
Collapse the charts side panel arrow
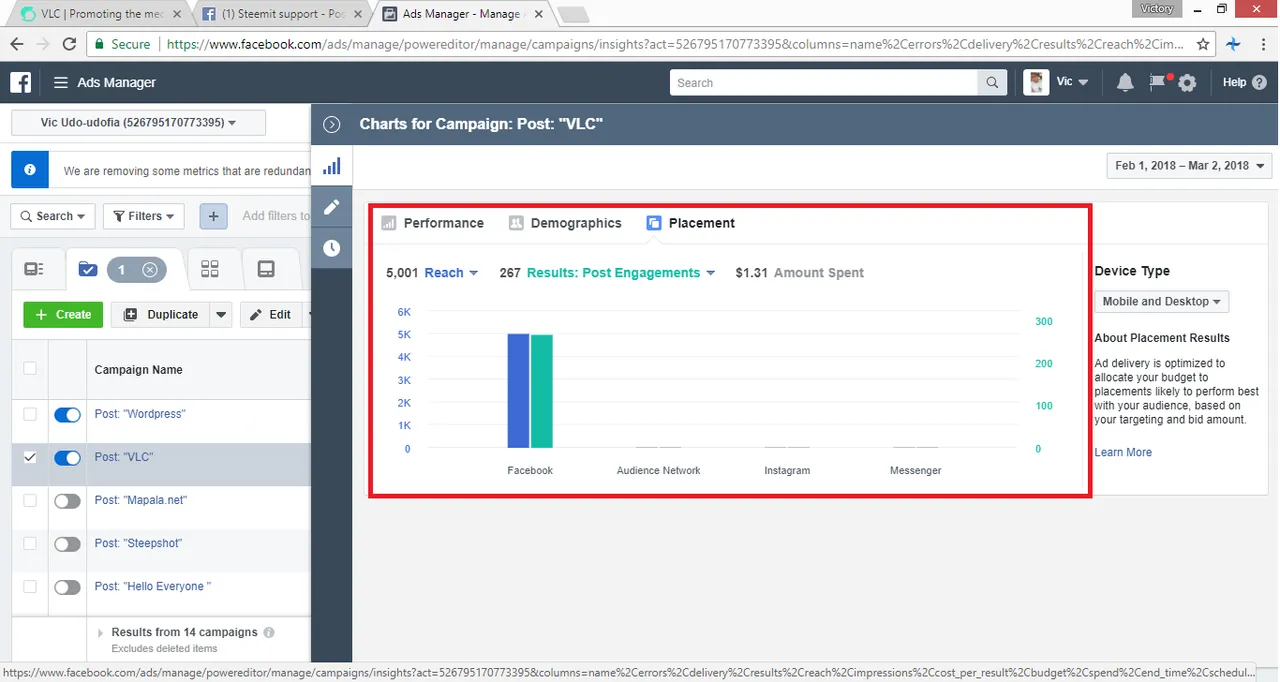pos(332,125)
